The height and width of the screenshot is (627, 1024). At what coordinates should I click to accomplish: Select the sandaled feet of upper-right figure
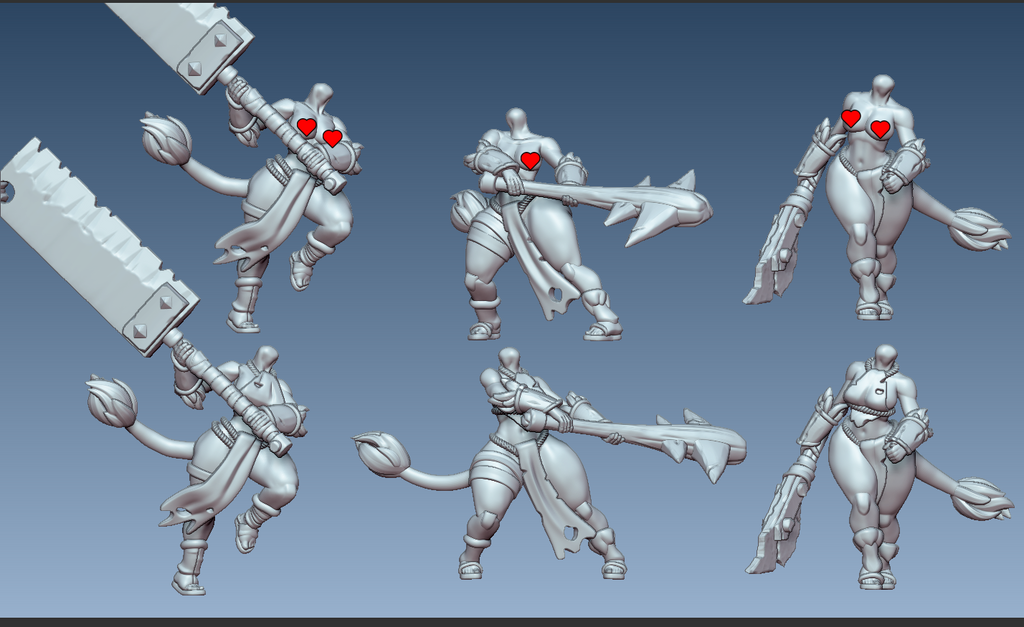point(873,309)
